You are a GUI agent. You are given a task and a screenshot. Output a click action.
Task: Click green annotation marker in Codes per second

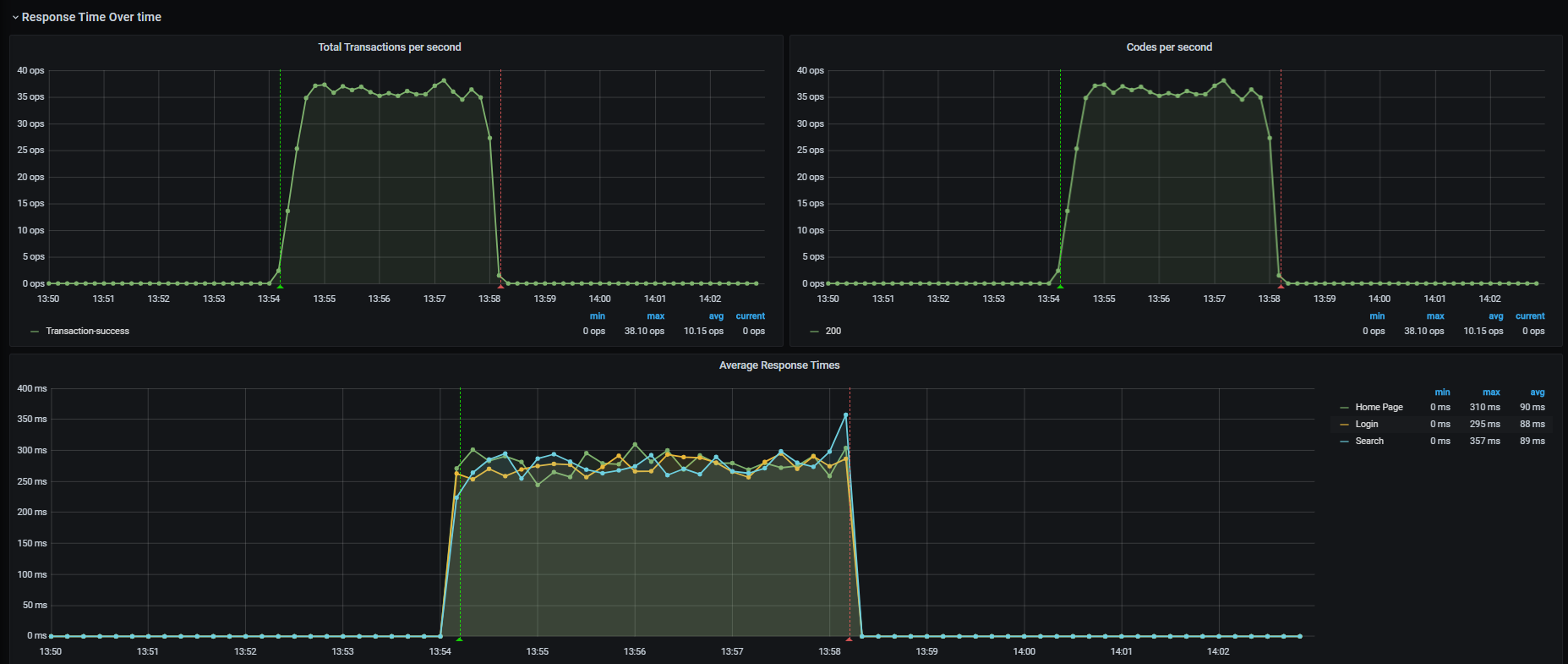tap(1060, 287)
